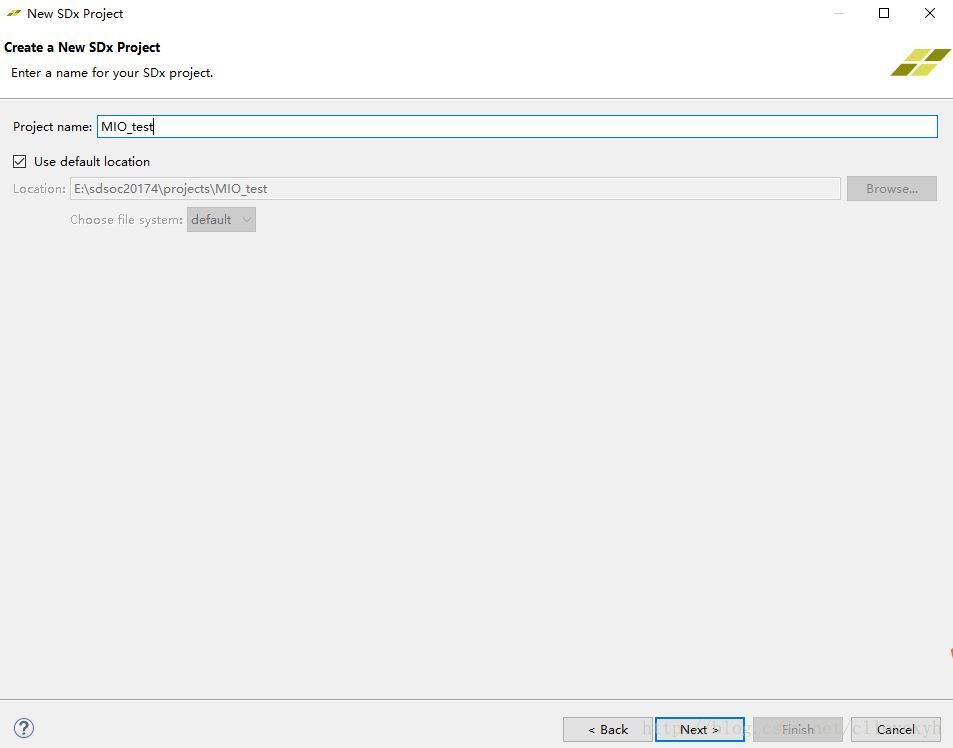
Task: Close the New SDx Project dialog
Action: (x=930, y=13)
